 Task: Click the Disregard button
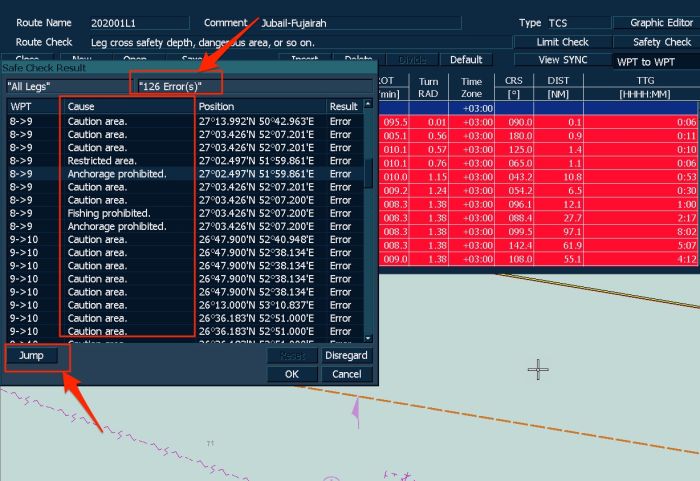pos(346,355)
